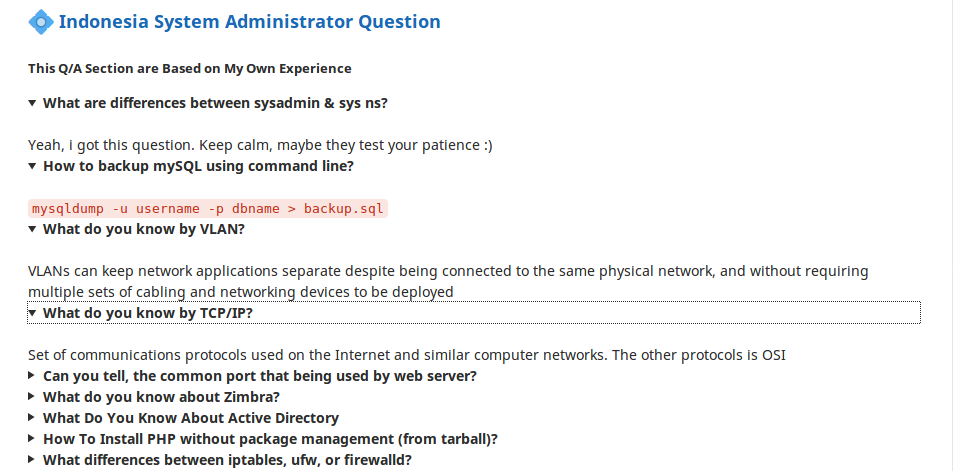The height and width of the screenshot is (471, 955).
Task: Click the "Yeah, i got this question" answer
Action: tap(260, 145)
